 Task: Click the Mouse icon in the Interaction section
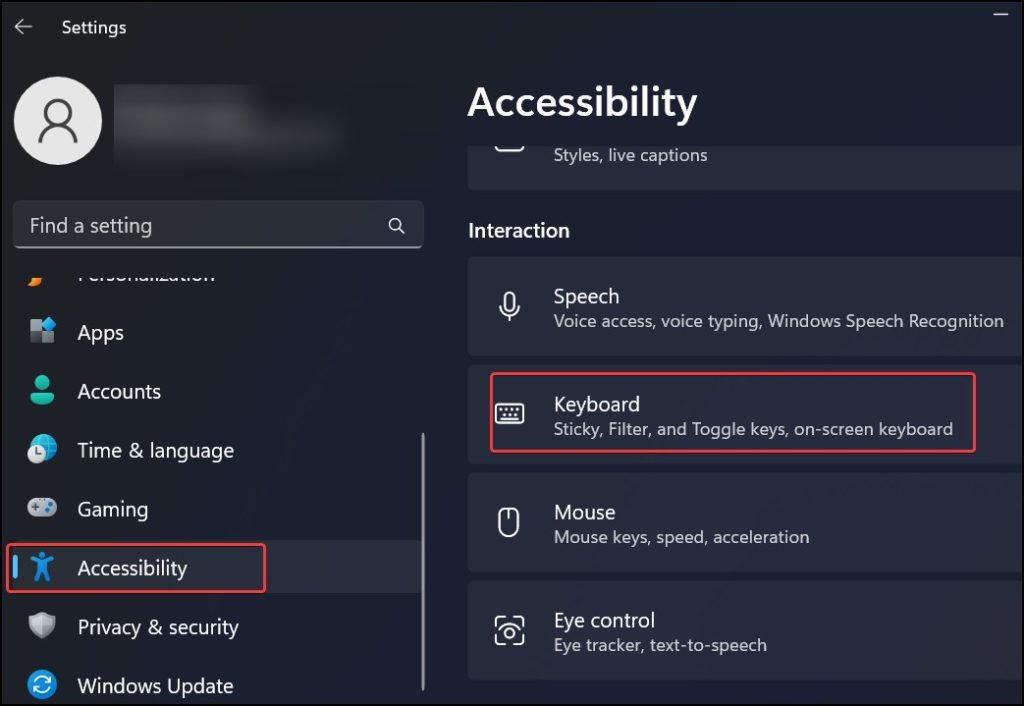[x=511, y=522]
